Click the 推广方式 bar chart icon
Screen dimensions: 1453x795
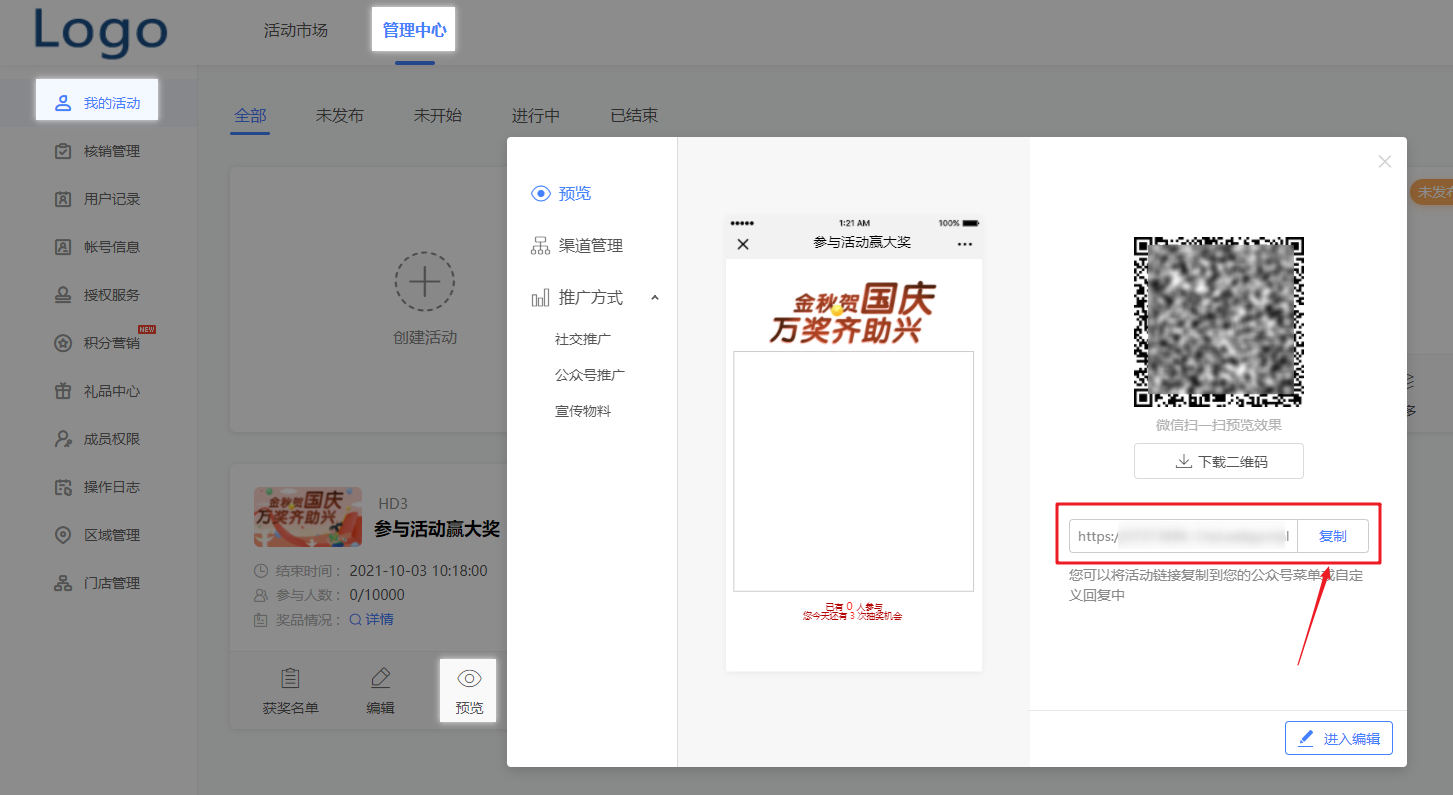point(541,297)
